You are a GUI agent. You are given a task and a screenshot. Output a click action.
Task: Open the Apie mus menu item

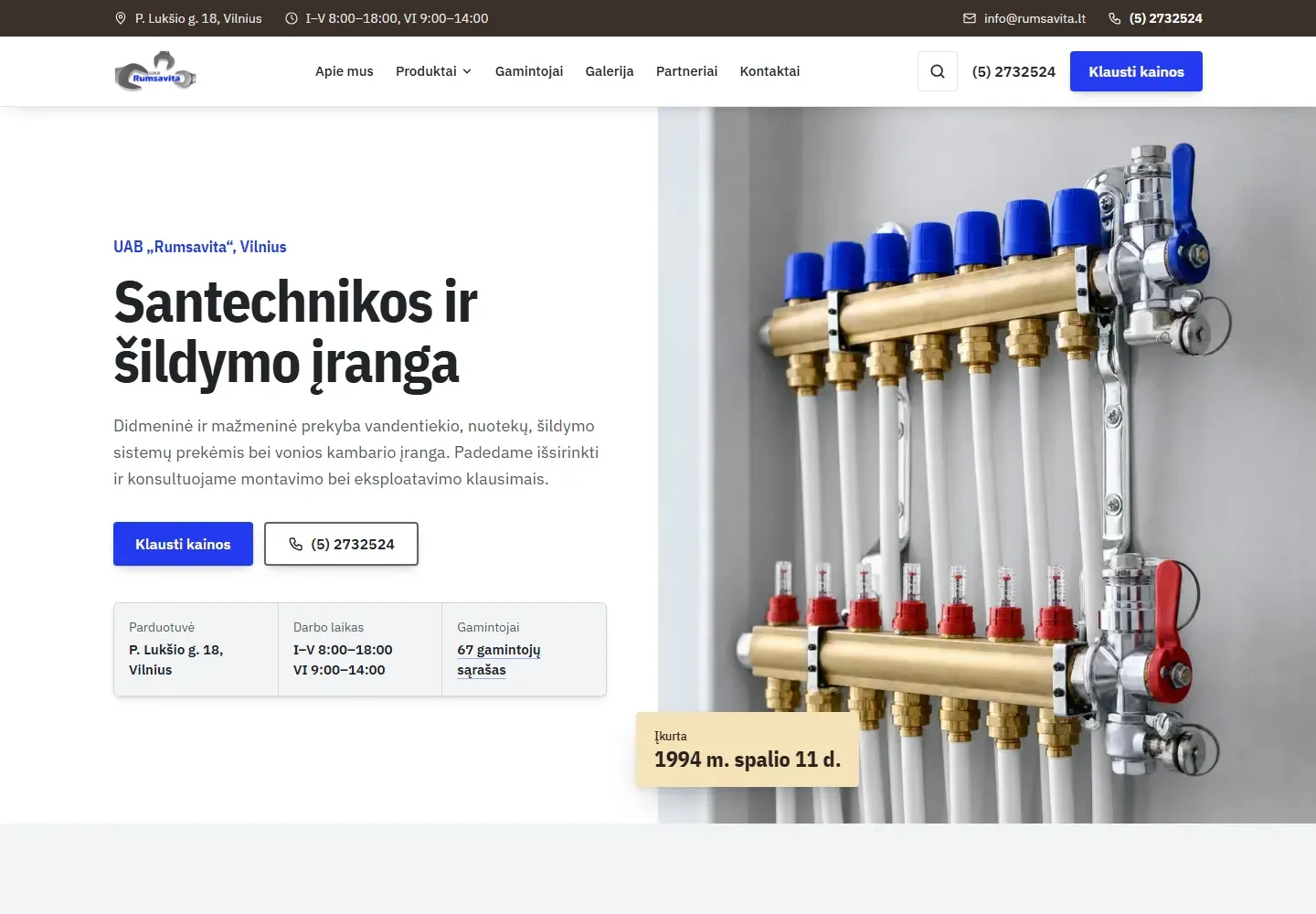pyautogui.click(x=345, y=71)
